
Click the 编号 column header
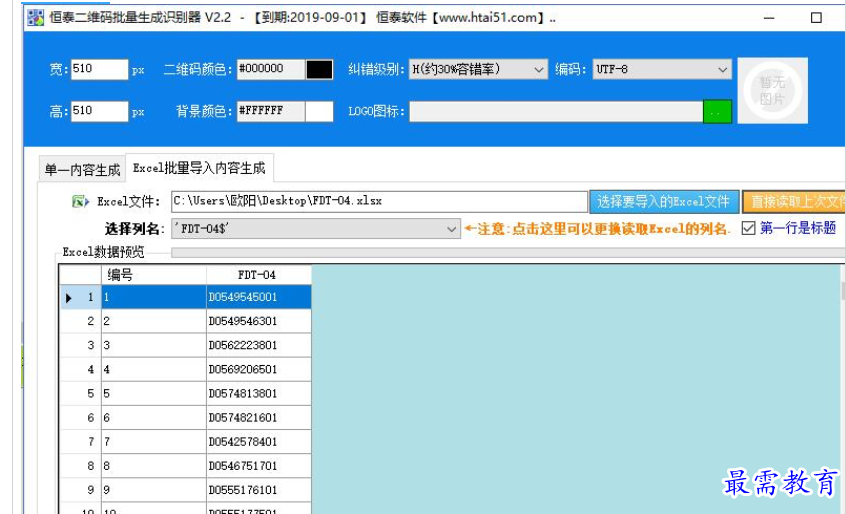tap(154, 275)
